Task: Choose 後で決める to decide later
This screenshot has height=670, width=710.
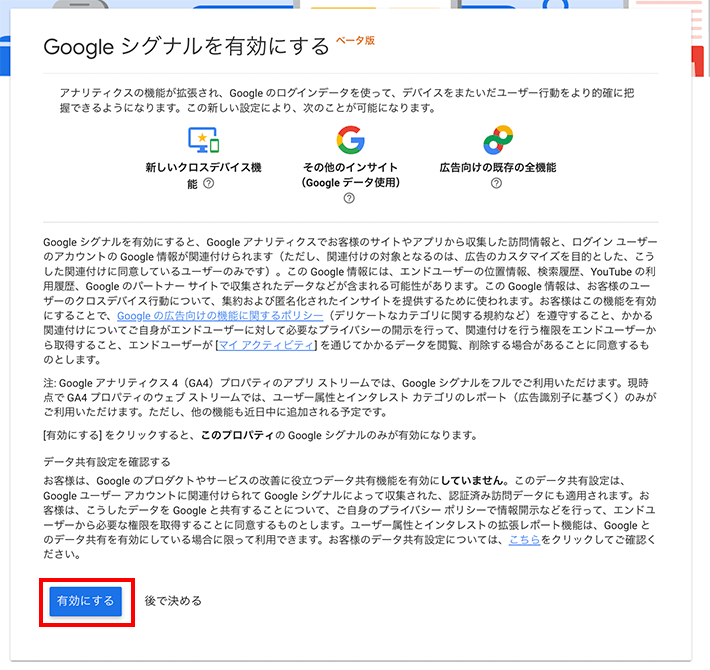Action: tap(173, 601)
